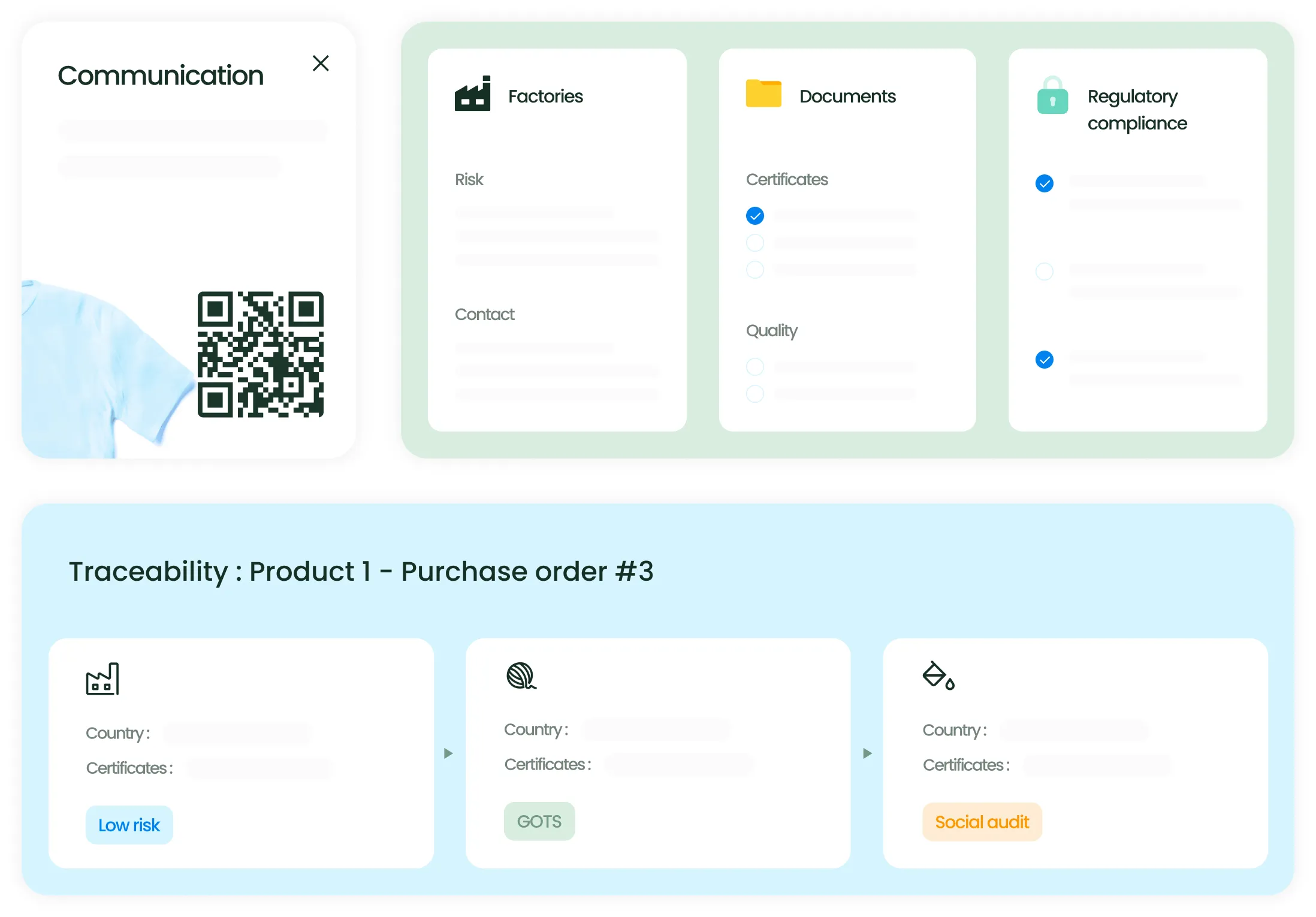Advance to the next stage via the arrow before the third card
The image size is (1316, 917).
(x=867, y=753)
